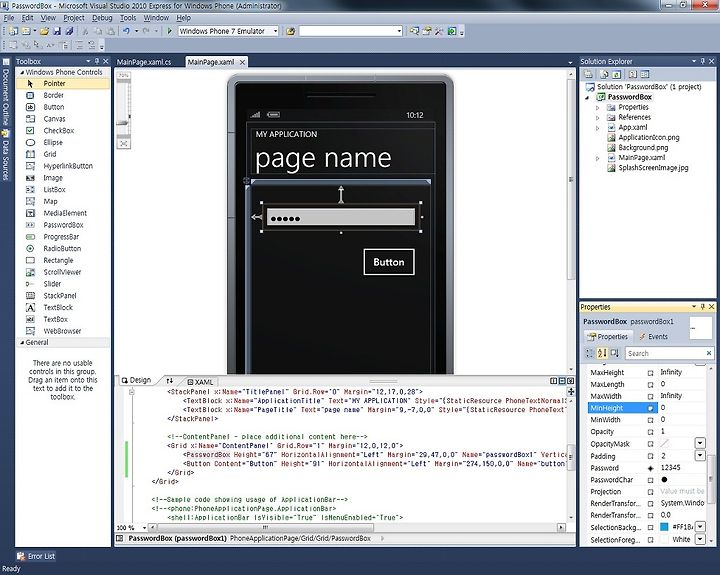The image size is (720, 575).
Task: Expand the Properties node in Solution Explorer
Action: 597,107
